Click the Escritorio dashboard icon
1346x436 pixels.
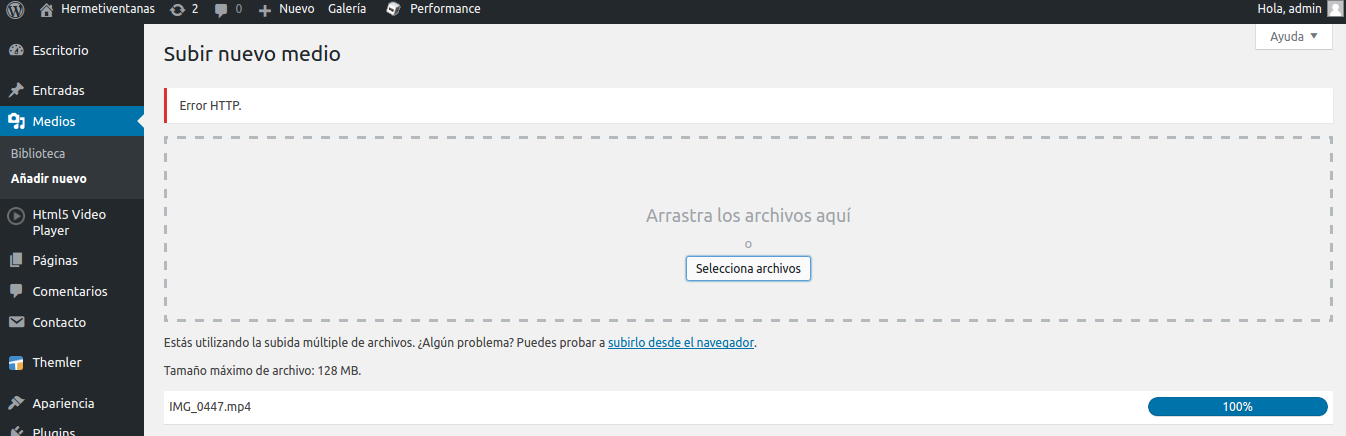[x=16, y=50]
